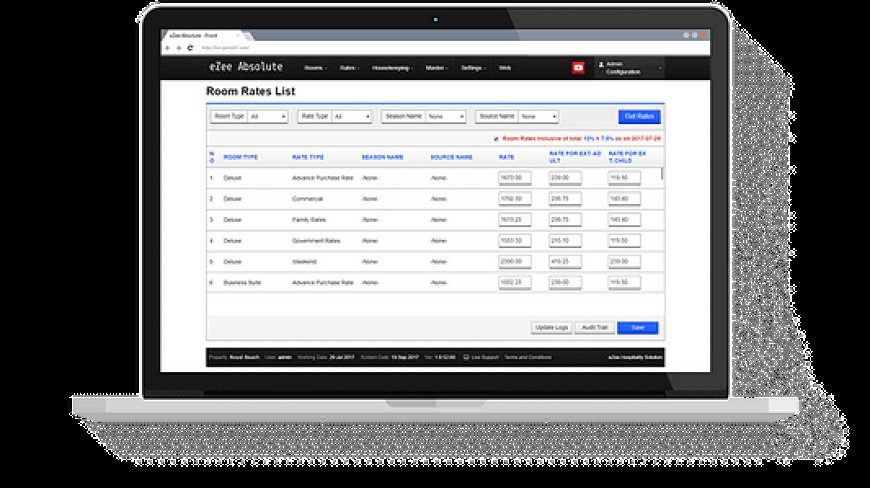Click the 'Government Rates' rate type cell

click(316, 241)
